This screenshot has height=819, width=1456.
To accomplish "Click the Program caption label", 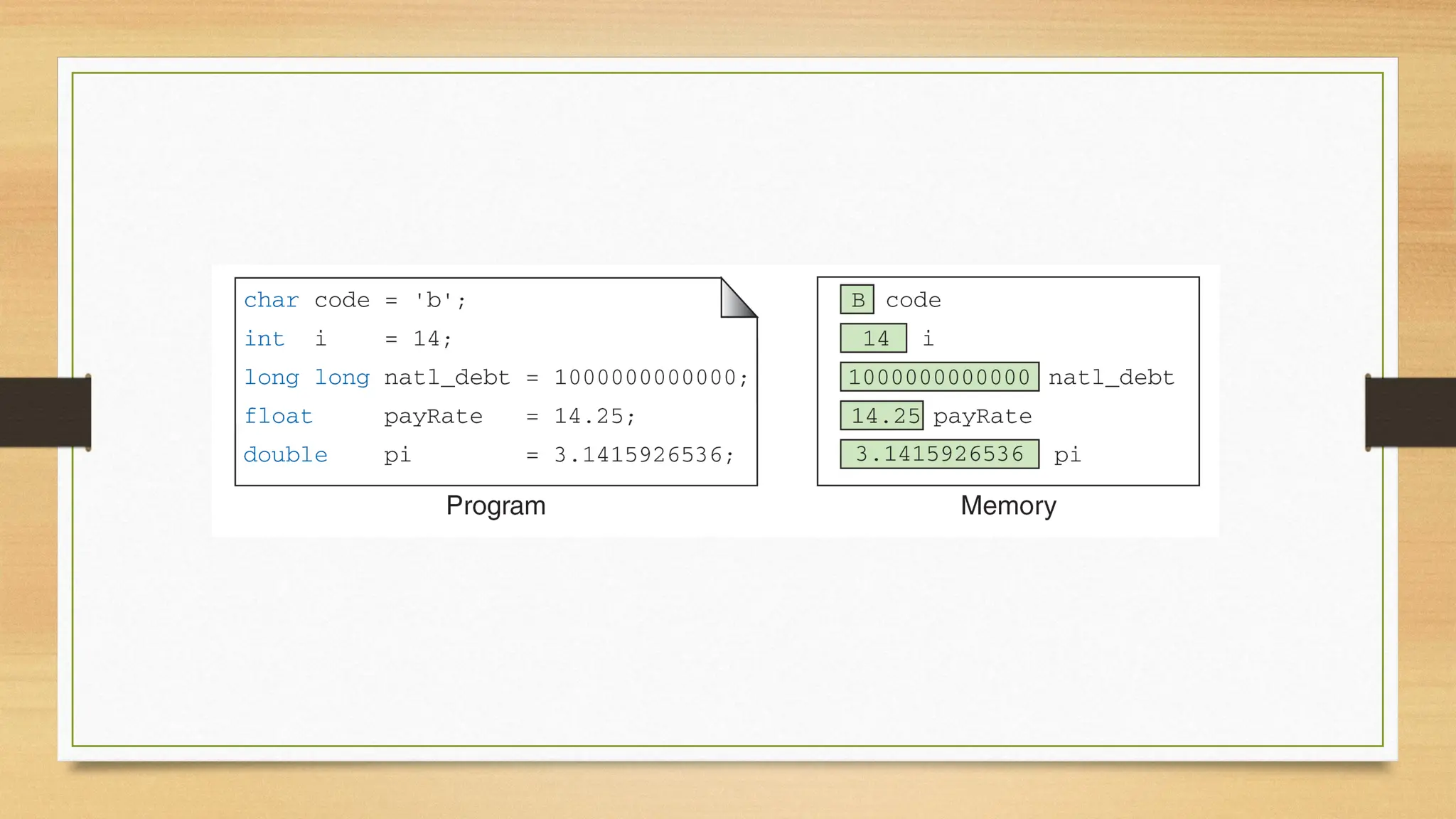I will coord(496,505).
